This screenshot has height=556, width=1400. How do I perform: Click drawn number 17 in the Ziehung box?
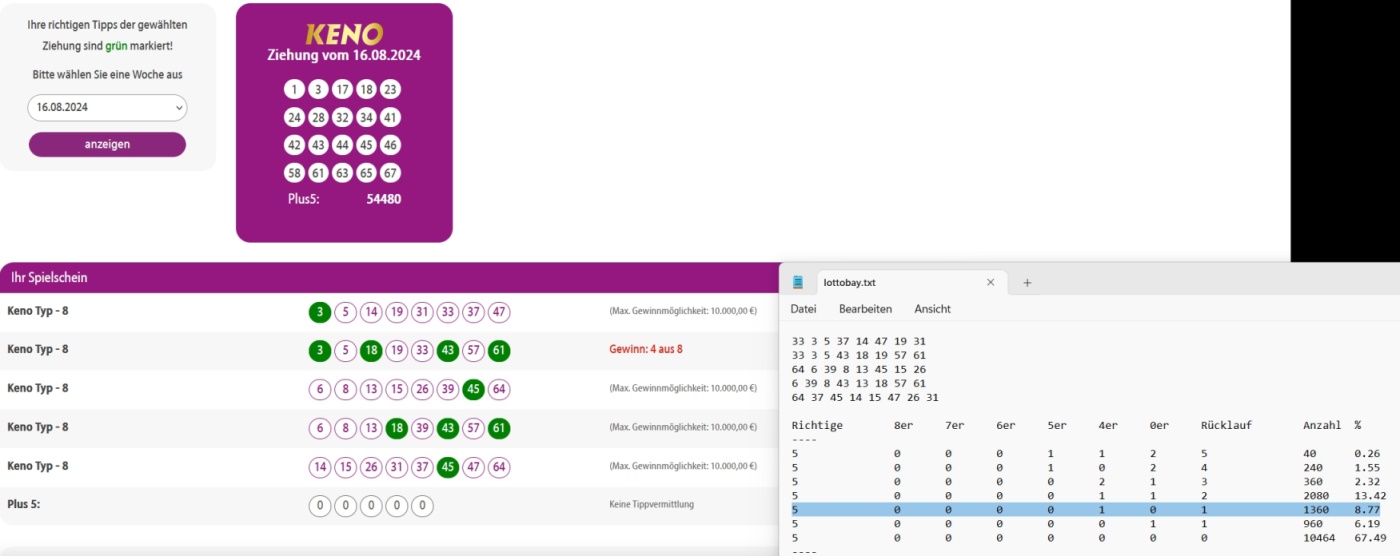point(342,89)
